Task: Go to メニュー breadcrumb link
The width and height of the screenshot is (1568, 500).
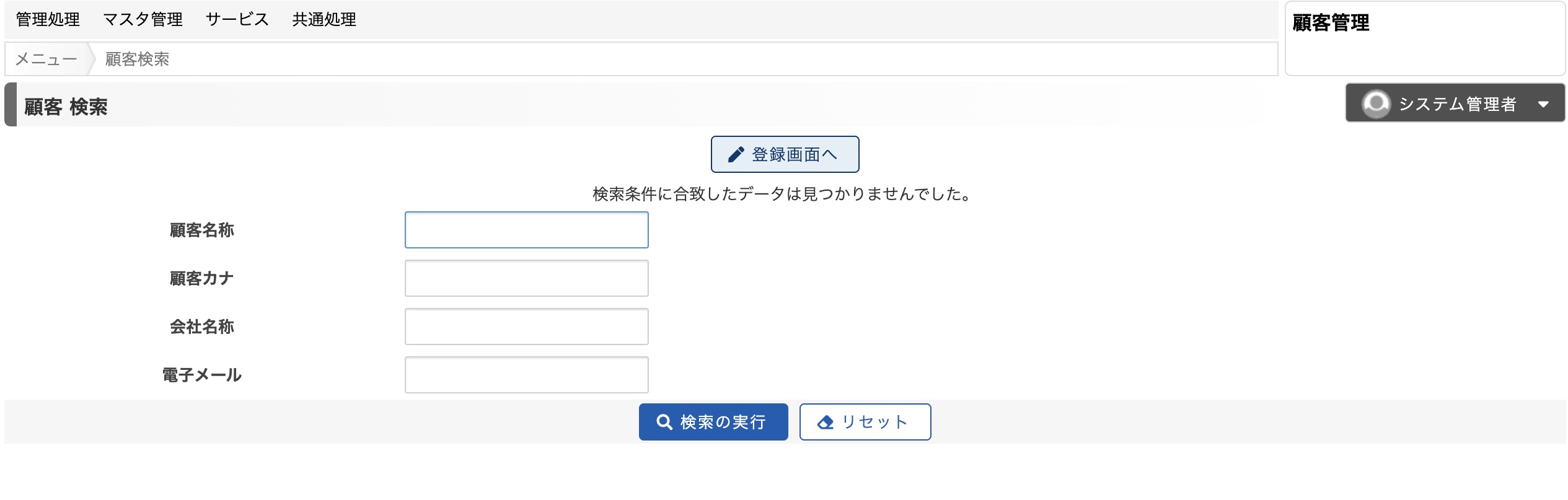Action: click(46, 59)
